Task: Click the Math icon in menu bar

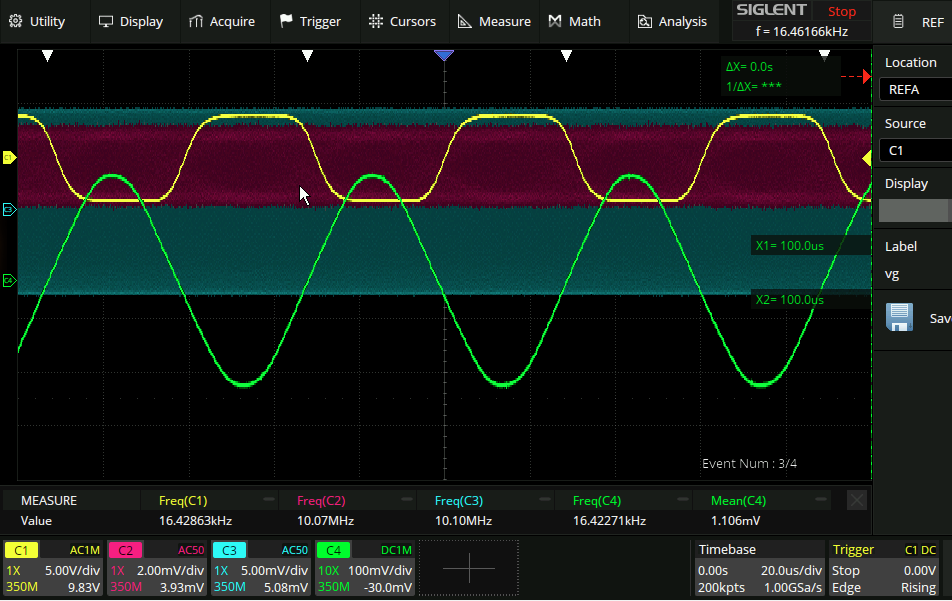Action: click(555, 21)
